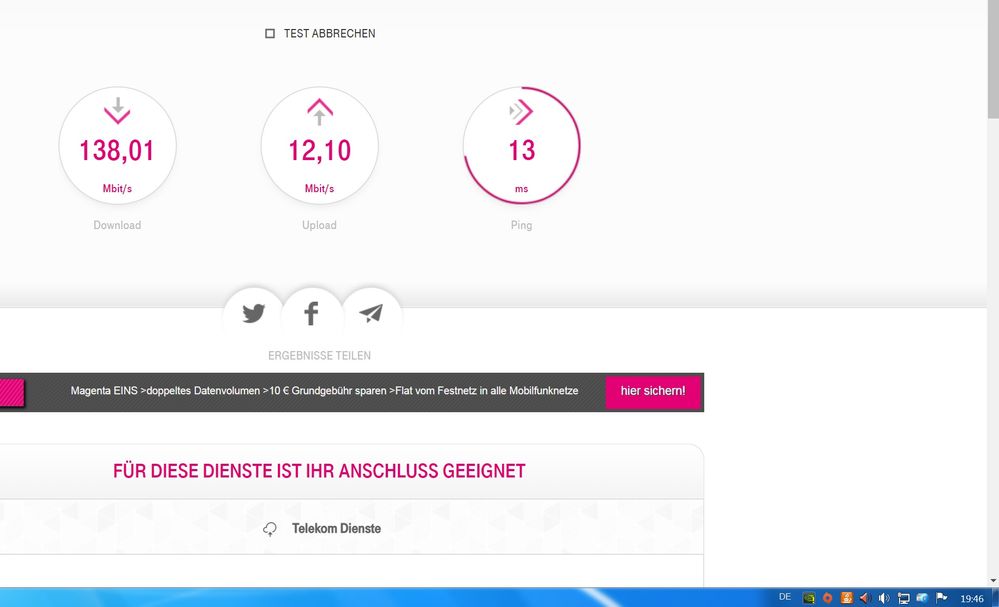Click the upload arrow icon
999x607 pixels.
coord(320,111)
